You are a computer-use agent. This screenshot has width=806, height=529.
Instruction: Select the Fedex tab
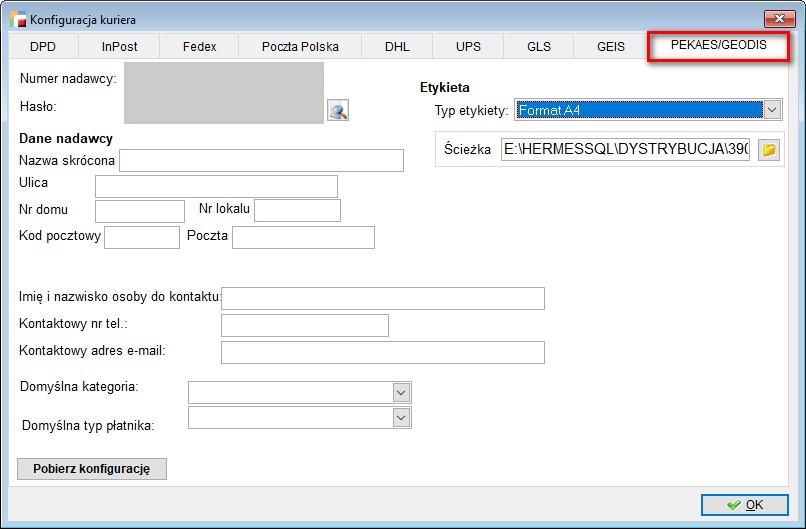(200, 46)
